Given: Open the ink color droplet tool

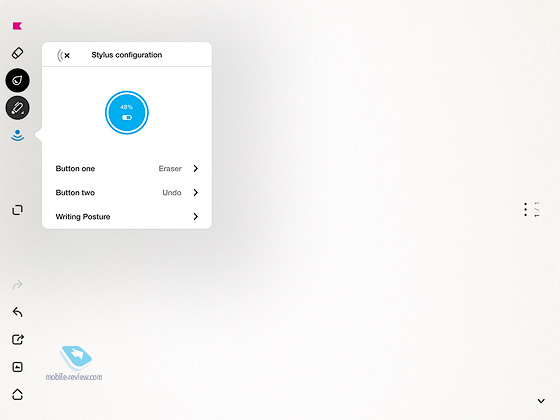Looking at the screenshot, I should click(18, 80).
